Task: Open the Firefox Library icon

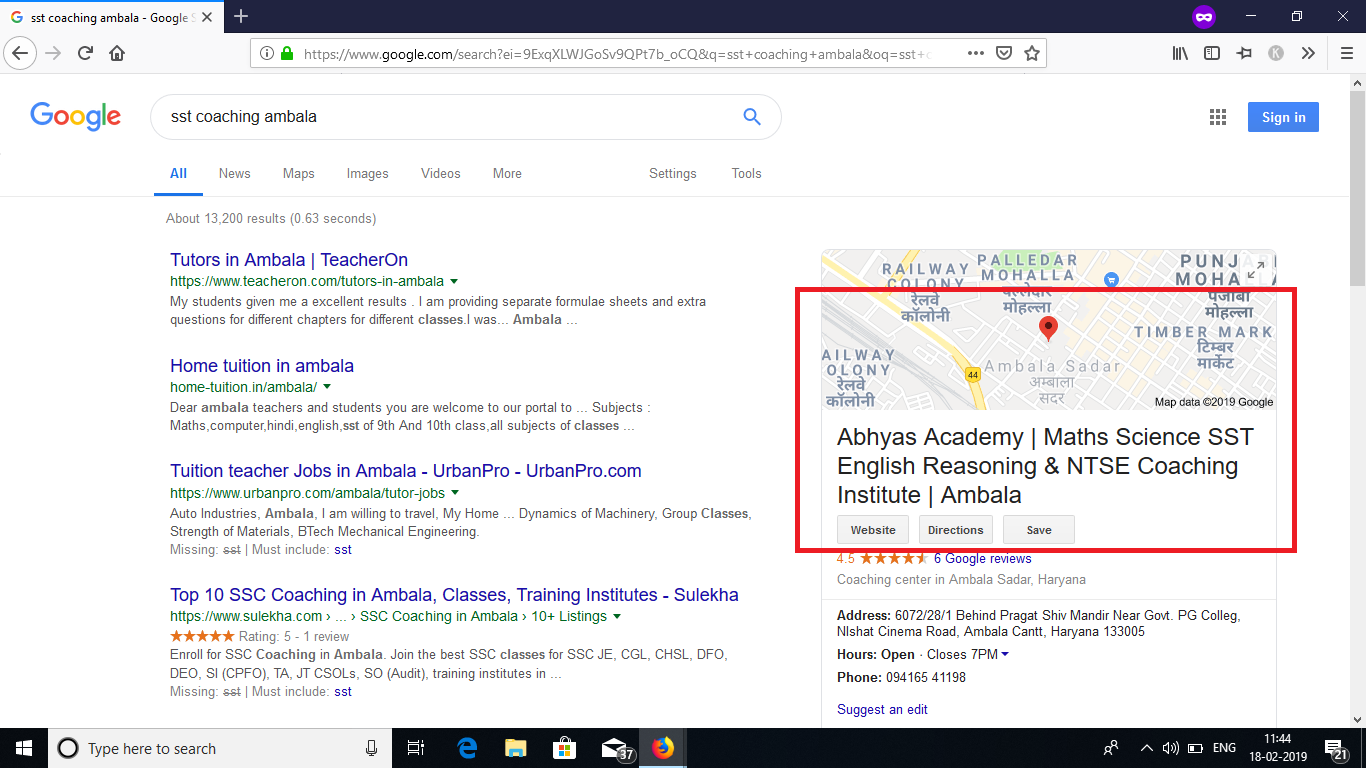Action: tap(1180, 54)
